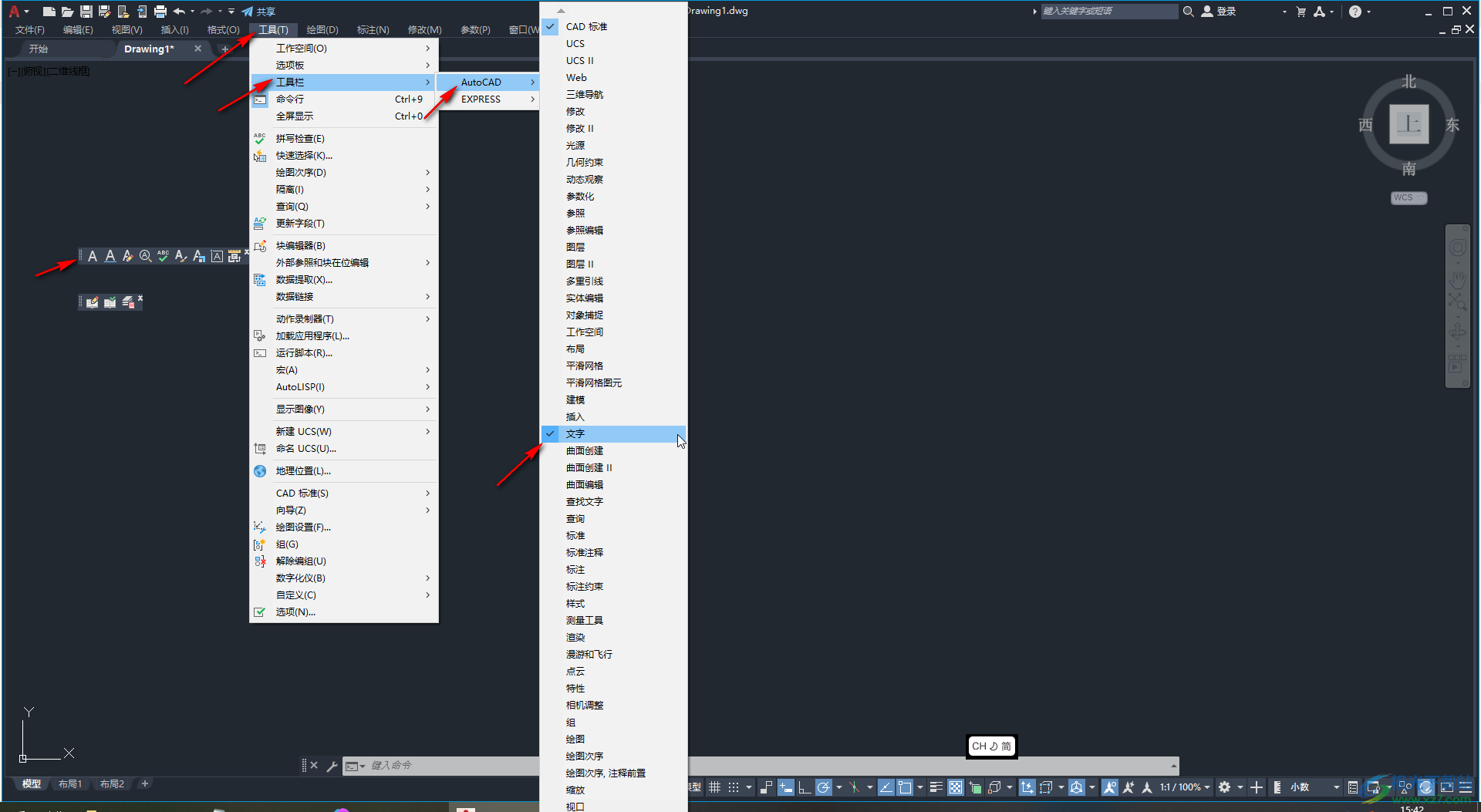
Task: Add new layout with plus button
Action: point(144,784)
